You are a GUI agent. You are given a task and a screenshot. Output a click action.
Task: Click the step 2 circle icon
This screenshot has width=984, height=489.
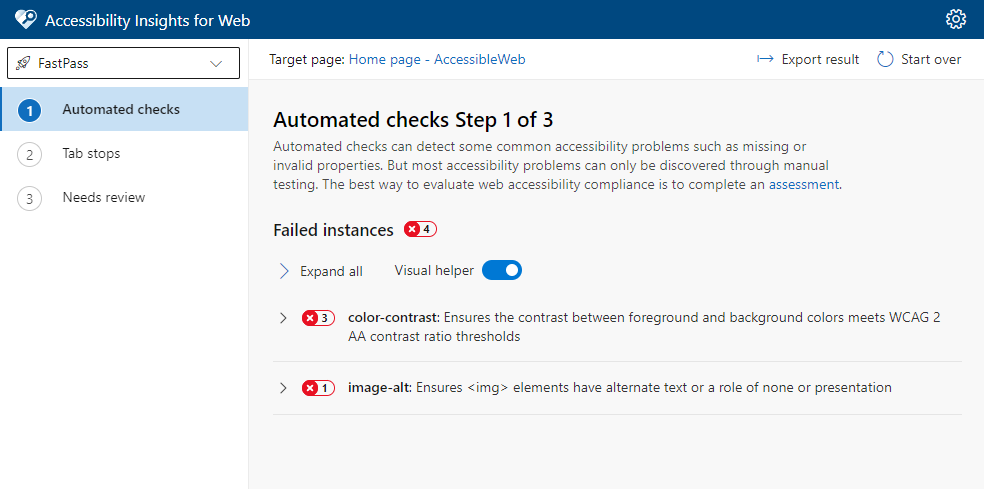click(x=29, y=154)
